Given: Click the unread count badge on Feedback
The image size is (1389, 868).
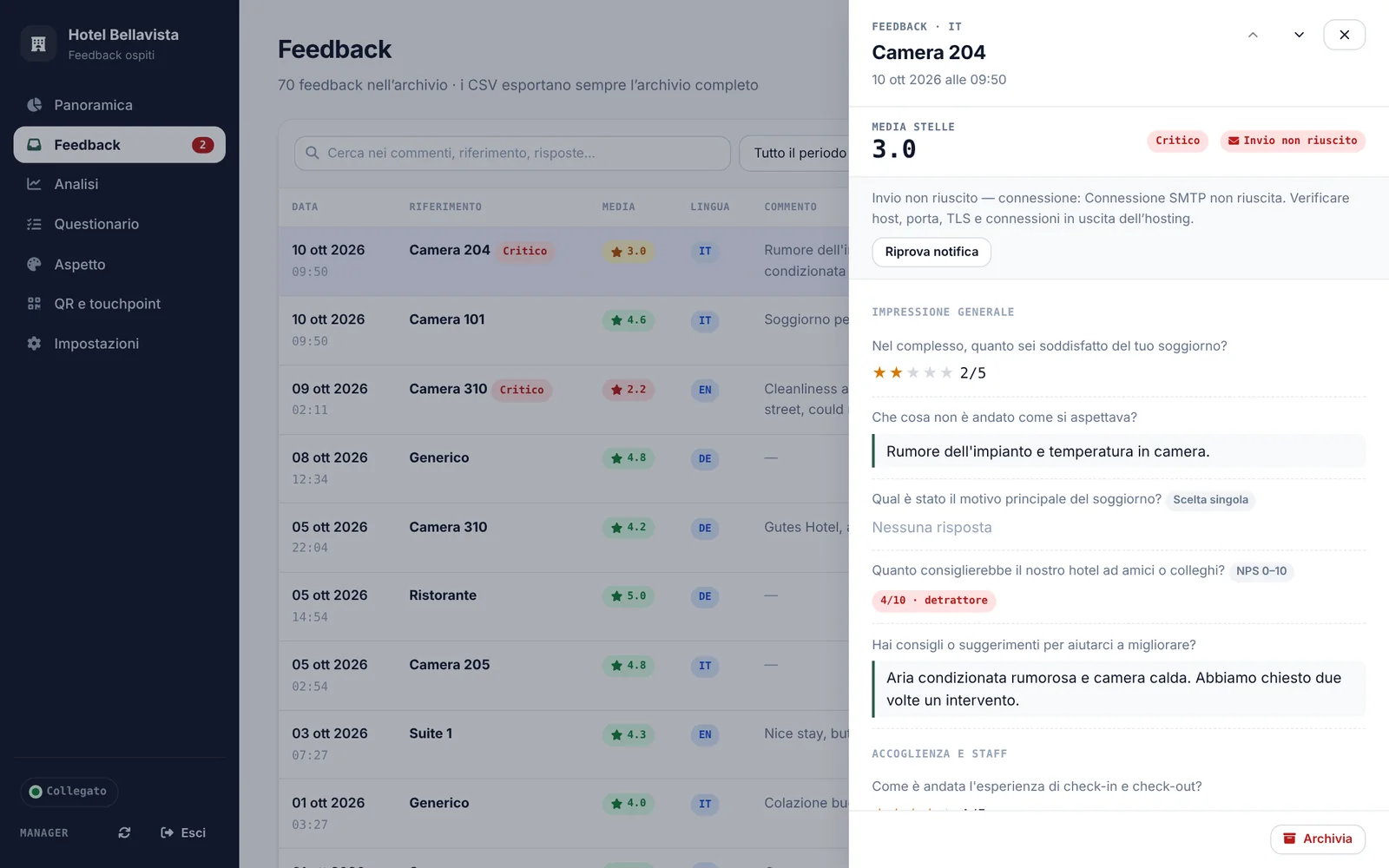Looking at the screenshot, I should click(x=202, y=145).
